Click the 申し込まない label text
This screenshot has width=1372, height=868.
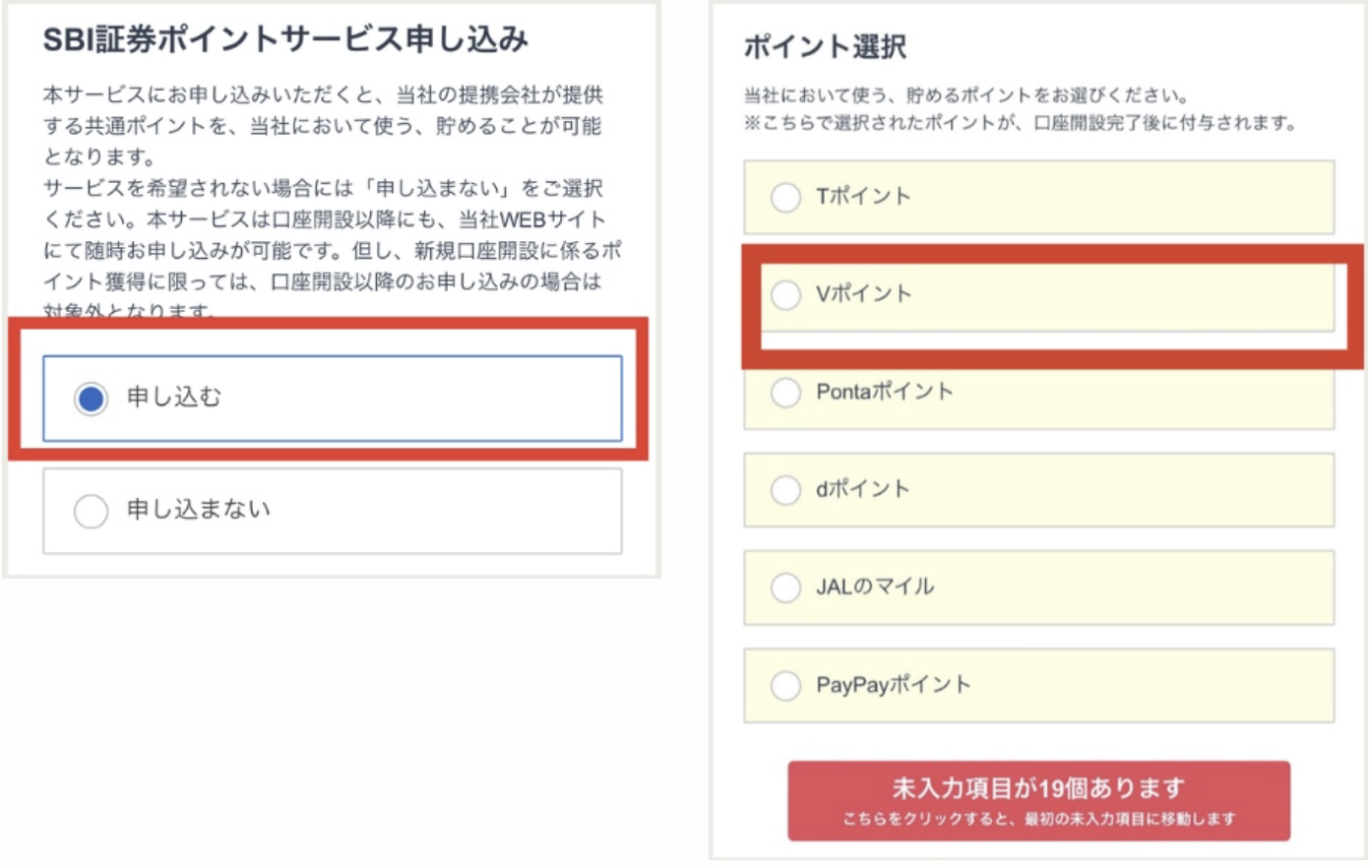point(199,509)
